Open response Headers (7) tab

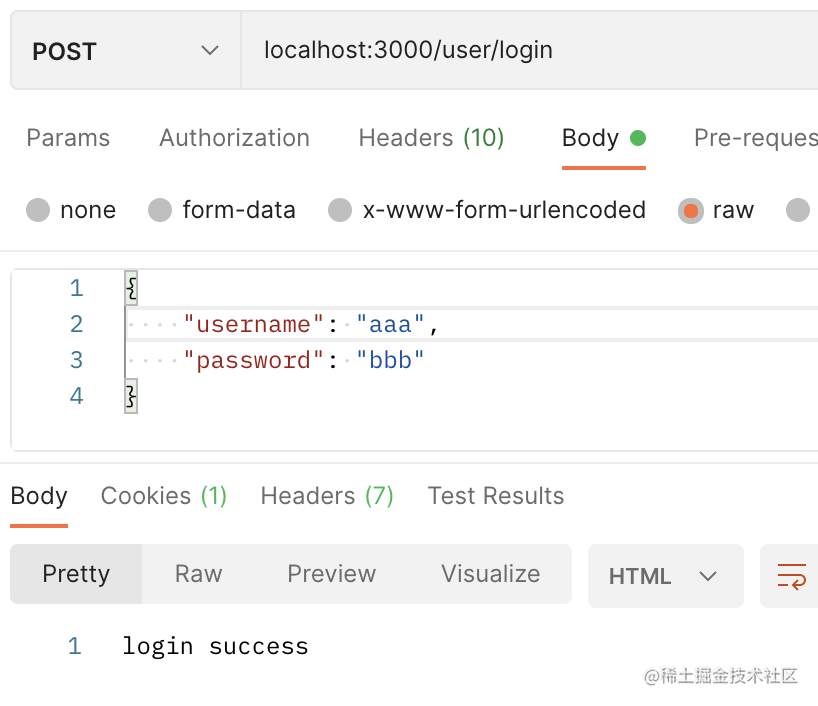(327, 496)
